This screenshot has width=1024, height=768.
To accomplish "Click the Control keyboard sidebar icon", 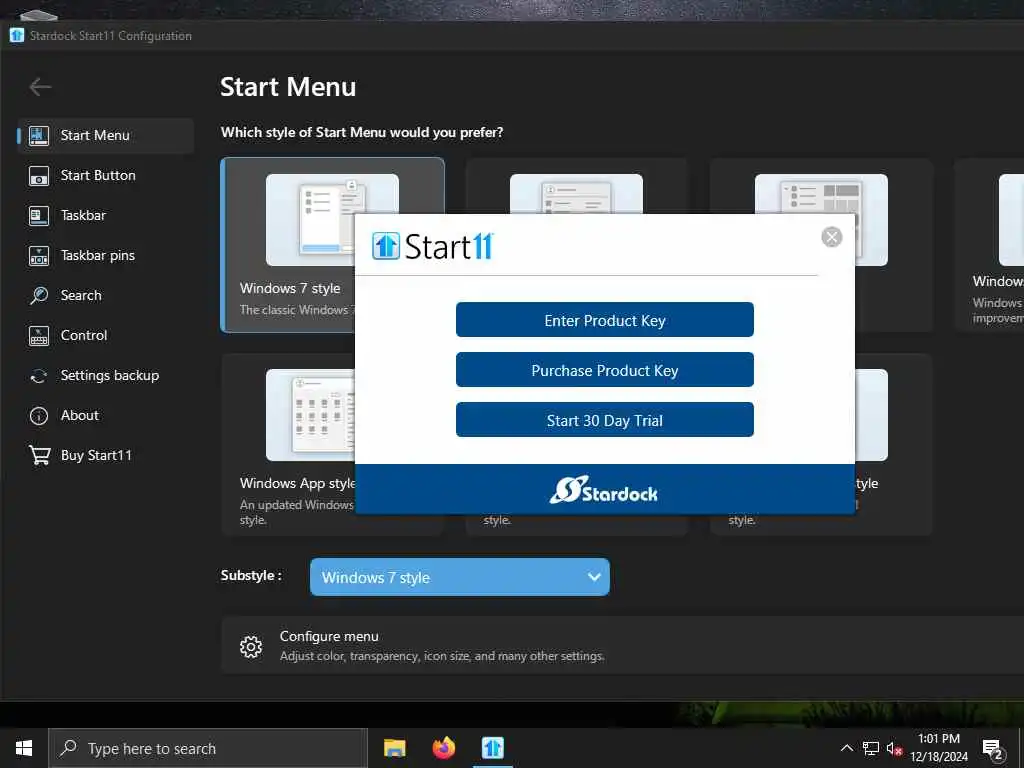I will [39, 336].
